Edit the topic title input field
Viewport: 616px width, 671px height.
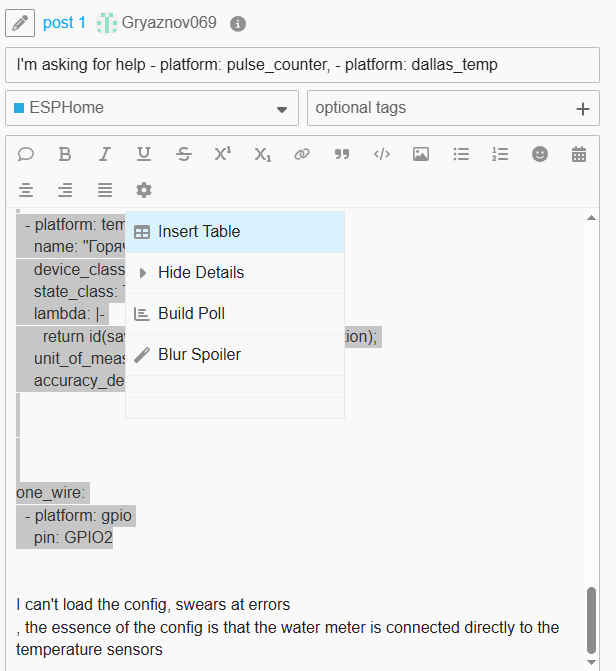click(x=302, y=65)
